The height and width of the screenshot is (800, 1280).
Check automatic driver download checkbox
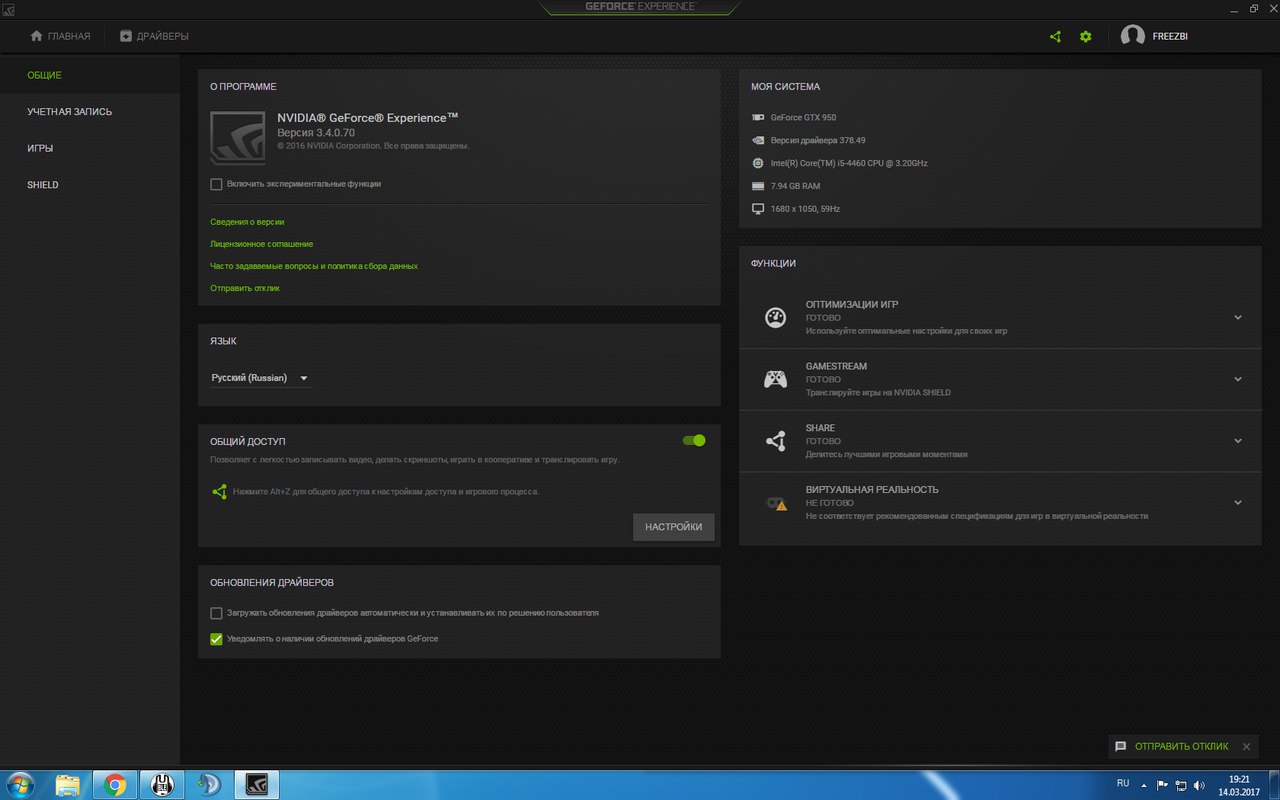[216, 613]
